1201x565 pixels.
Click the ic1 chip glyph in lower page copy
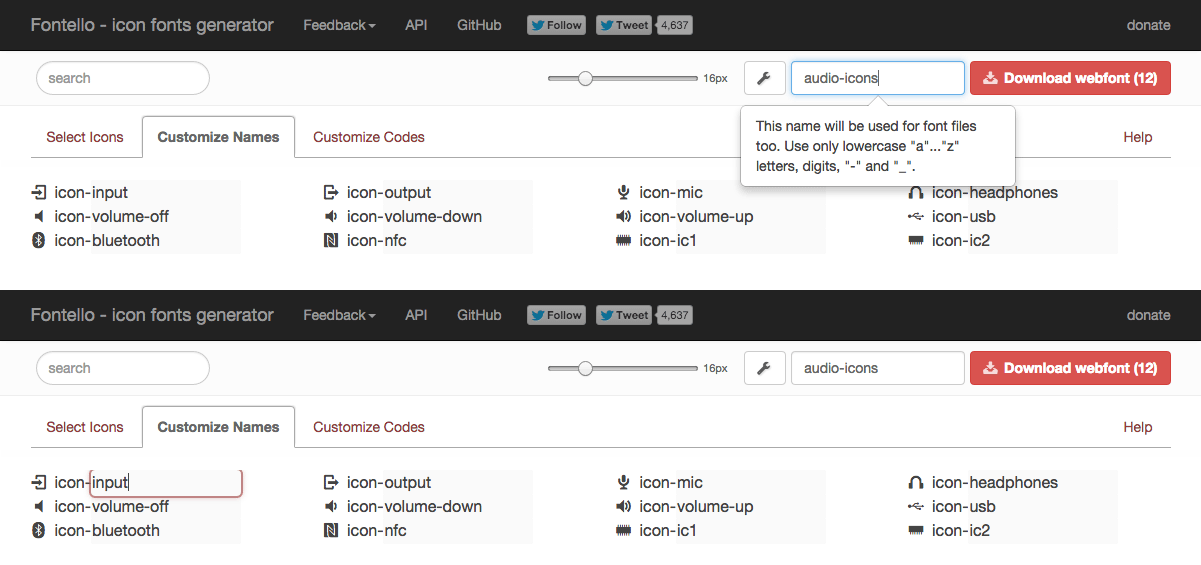tap(624, 531)
